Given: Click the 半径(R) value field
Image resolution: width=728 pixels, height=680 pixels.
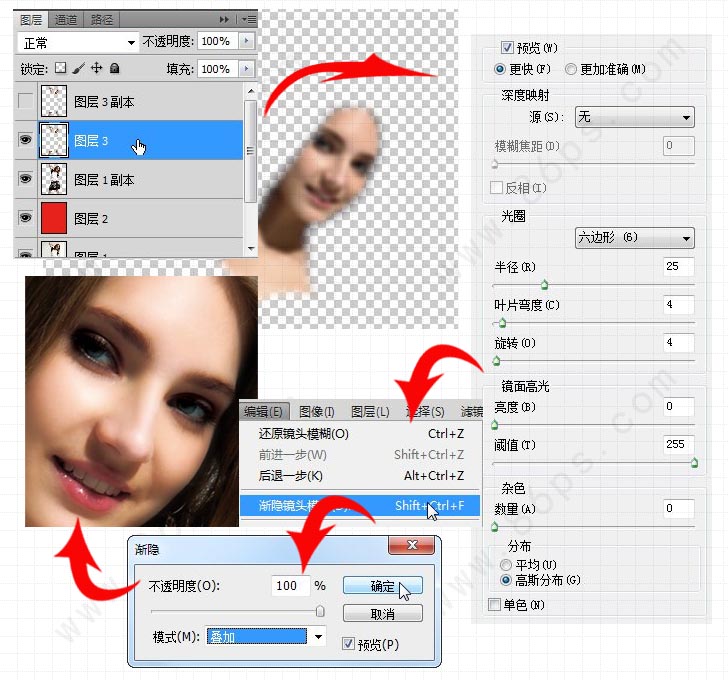Looking at the screenshot, I should tap(679, 266).
